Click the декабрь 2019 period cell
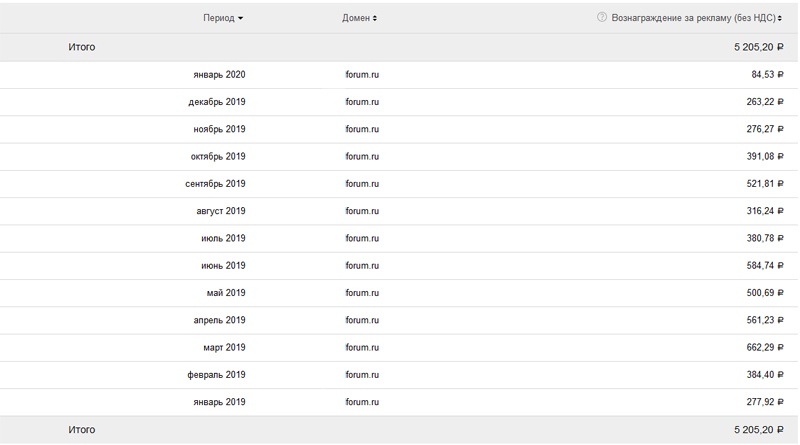 [x=217, y=102]
